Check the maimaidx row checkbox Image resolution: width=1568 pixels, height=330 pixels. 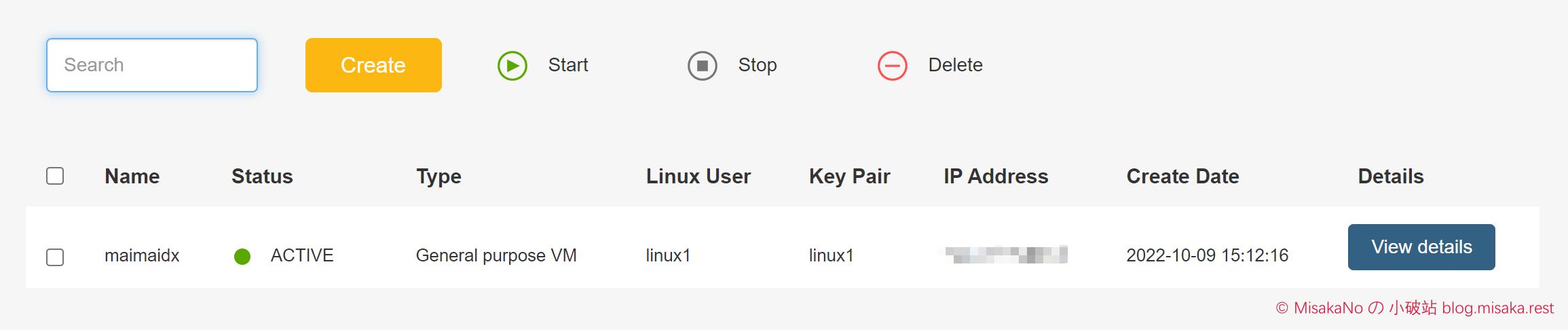(x=55, y=257)
